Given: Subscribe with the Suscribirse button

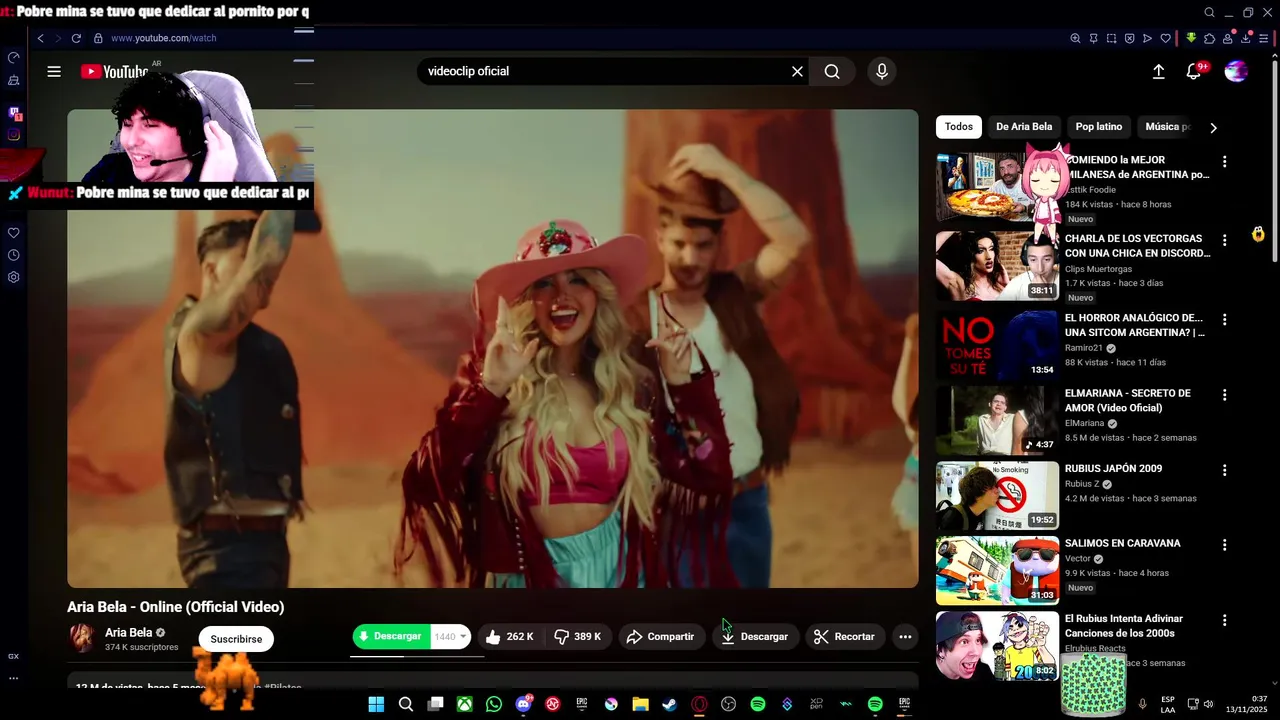Looking at the screenshot, I should (236, 639).
